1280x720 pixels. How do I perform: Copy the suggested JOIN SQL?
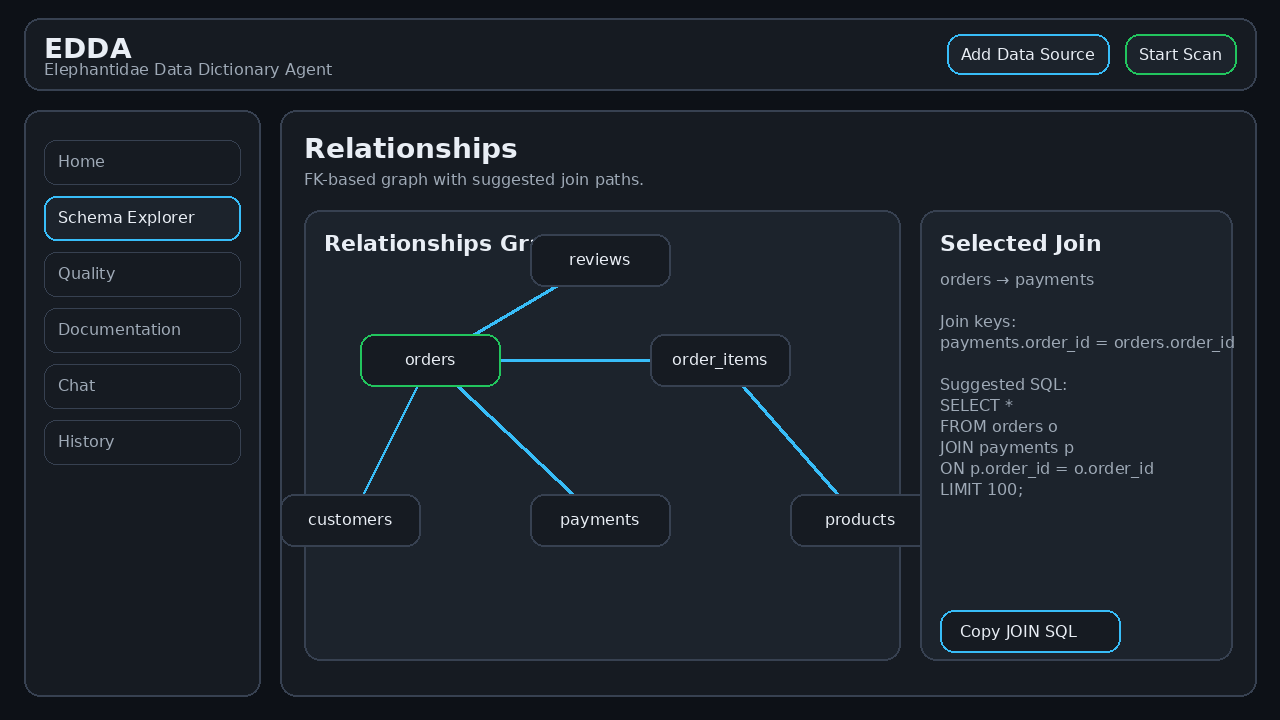click(1030, 631)
